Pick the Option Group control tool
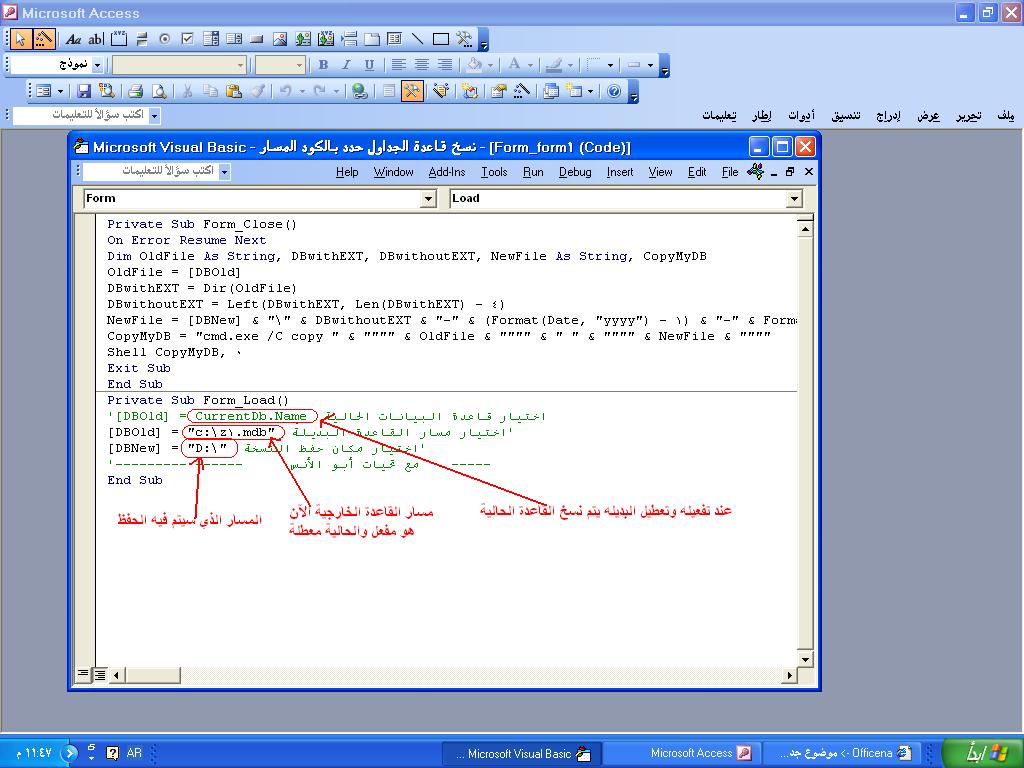 coord(119,39)
